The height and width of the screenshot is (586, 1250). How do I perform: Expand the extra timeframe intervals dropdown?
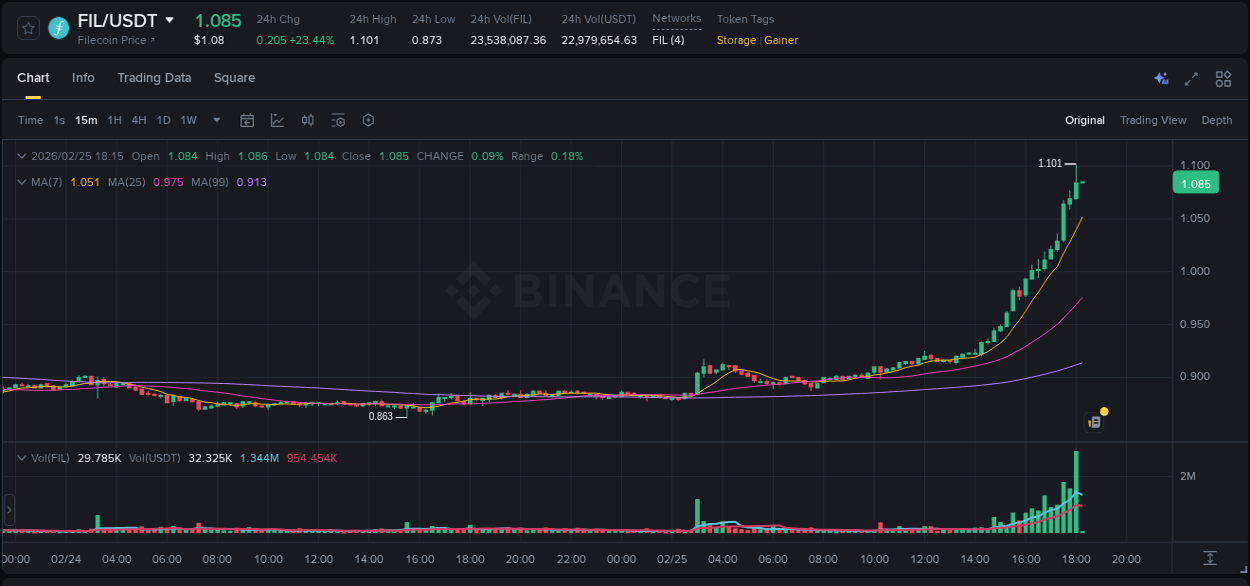[215, 120]
